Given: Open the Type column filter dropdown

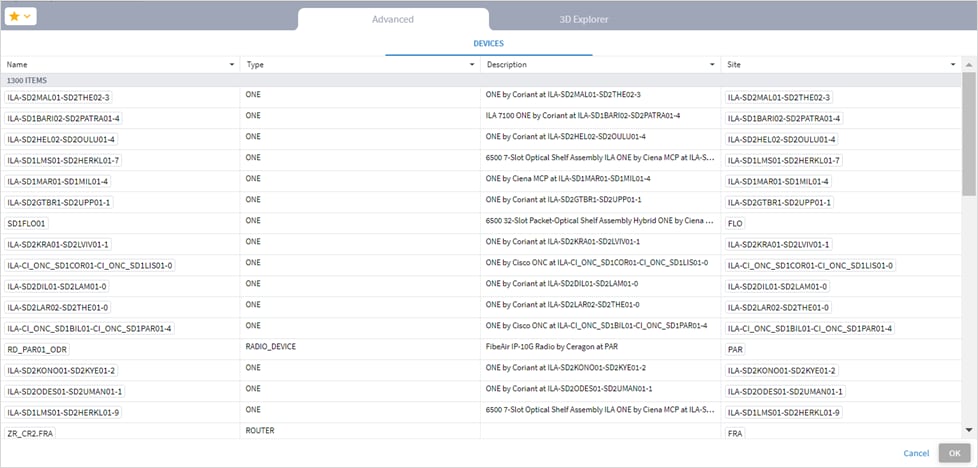Looking at the screenshot, I should point(472,65).
